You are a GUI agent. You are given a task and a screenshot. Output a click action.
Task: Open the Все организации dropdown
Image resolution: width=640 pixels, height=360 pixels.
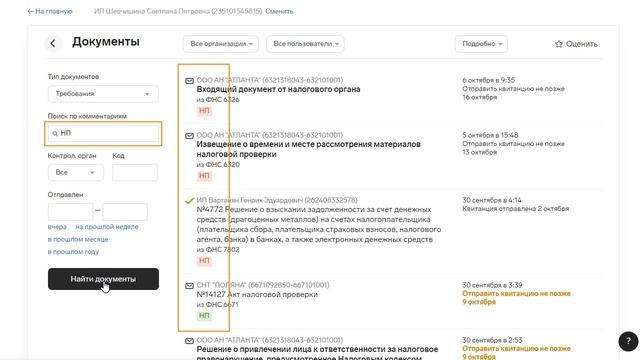221,44
